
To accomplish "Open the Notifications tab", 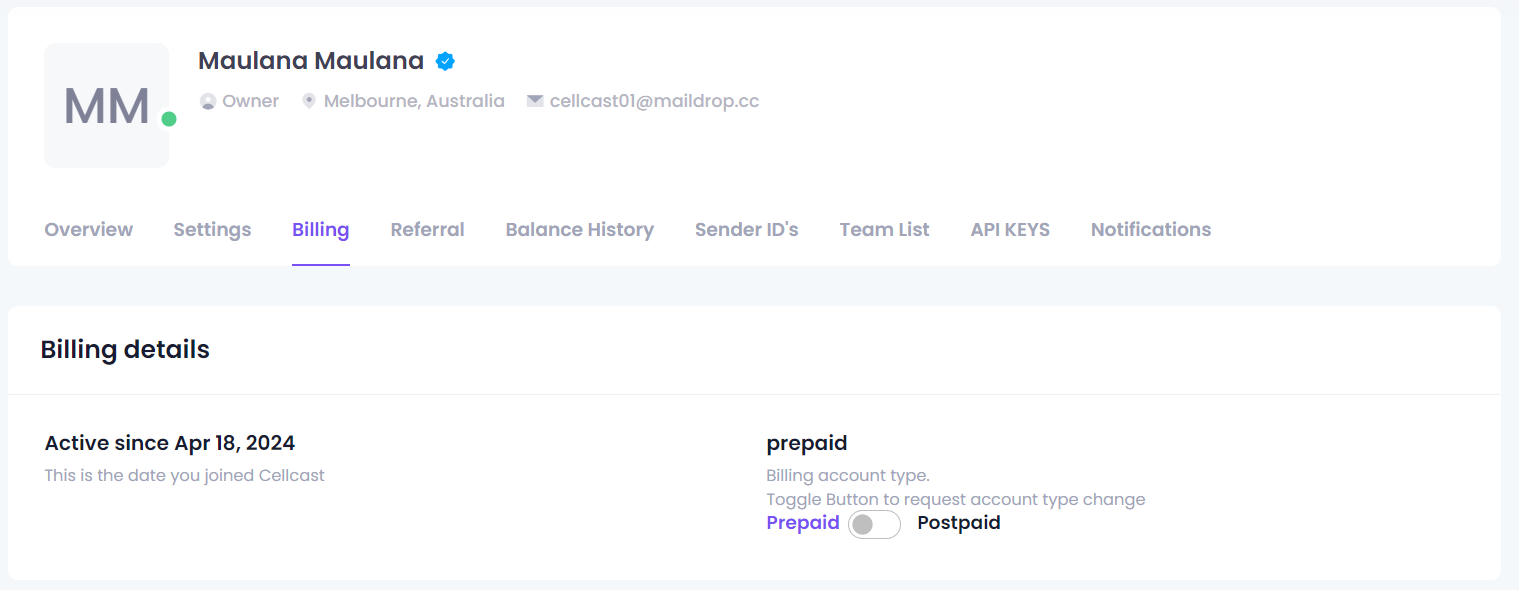I will click(1151, 230).
